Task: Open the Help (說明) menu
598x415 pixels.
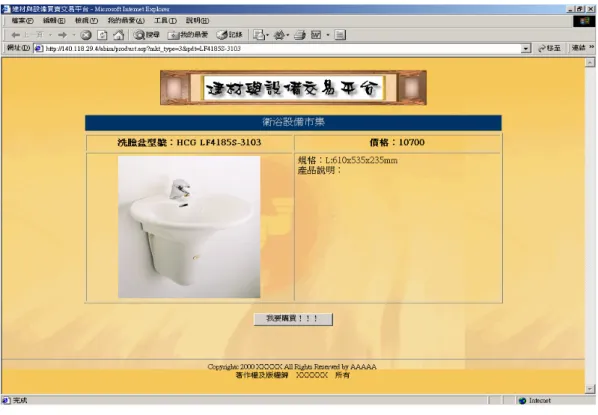Action: (197, 21)
